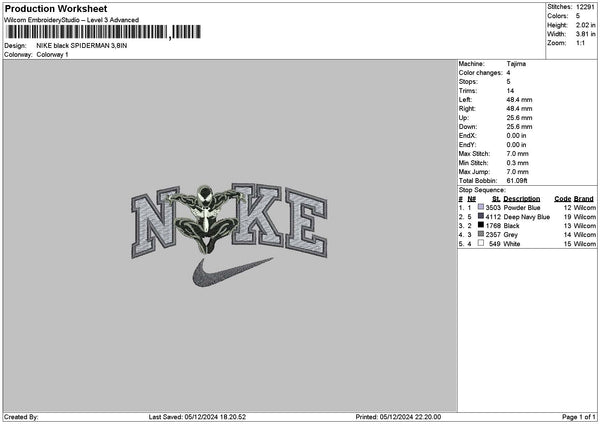Click 'Printed: 05/12/2024 22.20.00' footer text
Viewport: 600px width, 424px height.
pyautogui.click(x=398, y=417)
